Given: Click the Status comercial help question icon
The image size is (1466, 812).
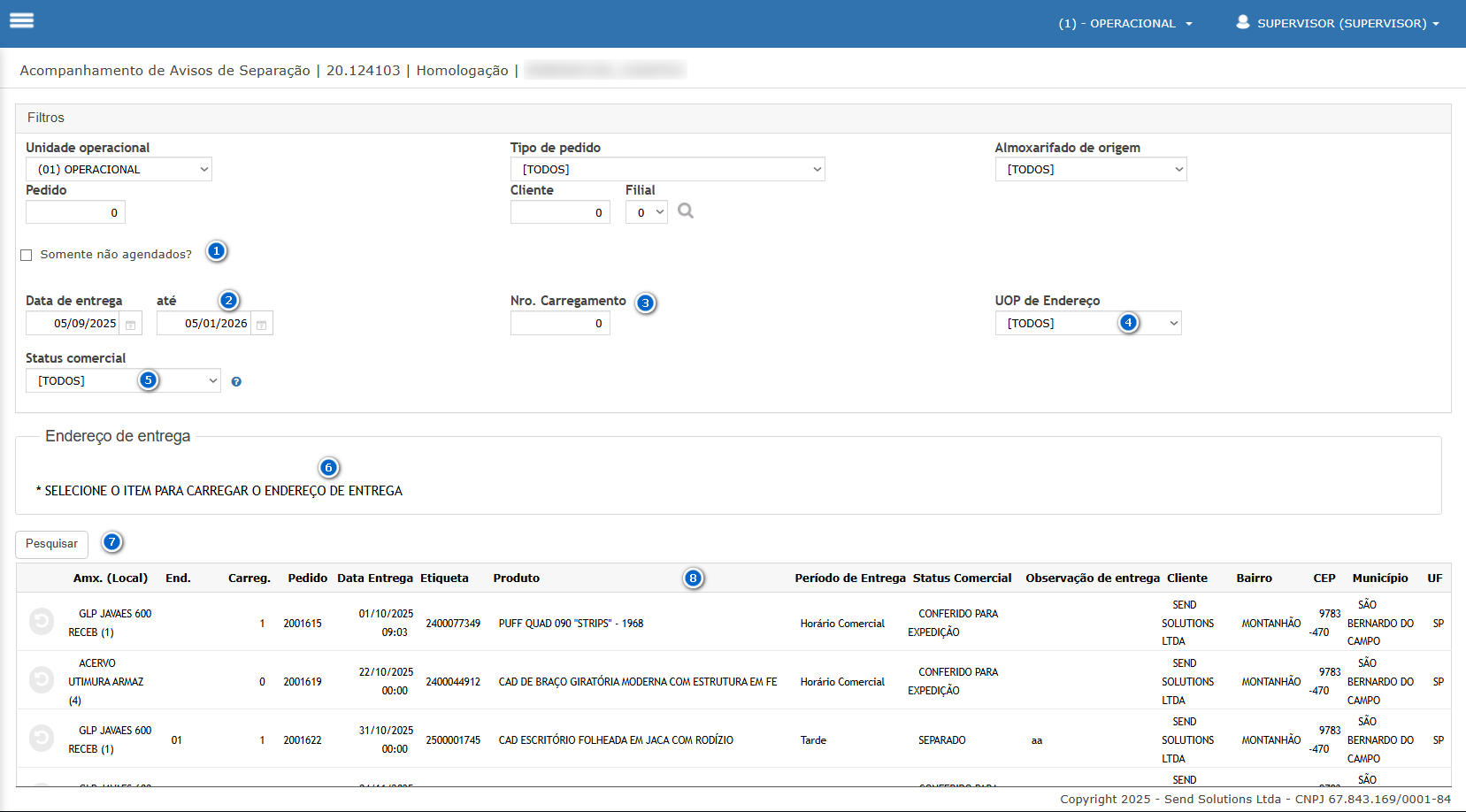Looking at the screenshot, I should point(236,382).
